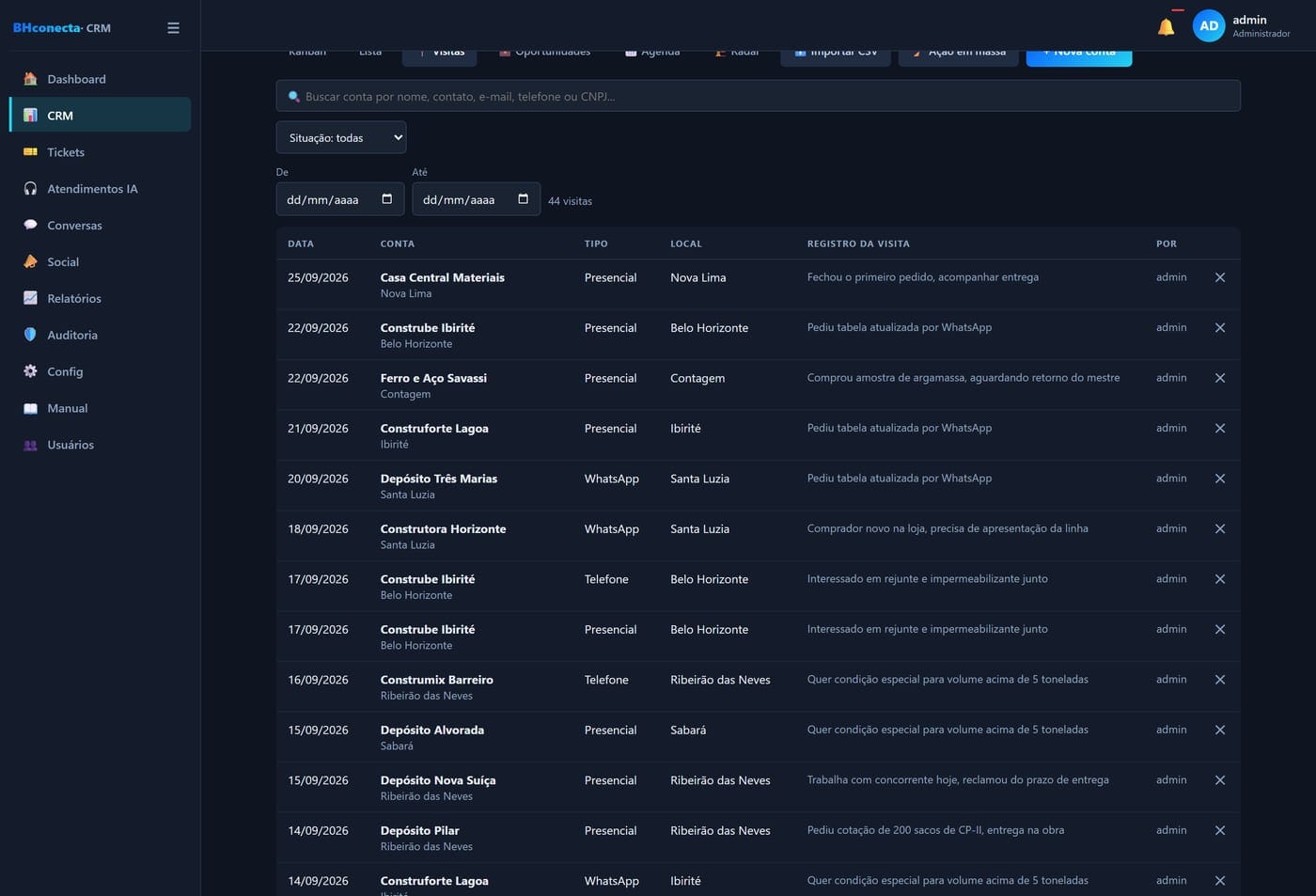The image size is (1316, 896).
Task: Remove the Depósito Alvorada visit
Action: pyautogui.click(x=1220, y=731)
